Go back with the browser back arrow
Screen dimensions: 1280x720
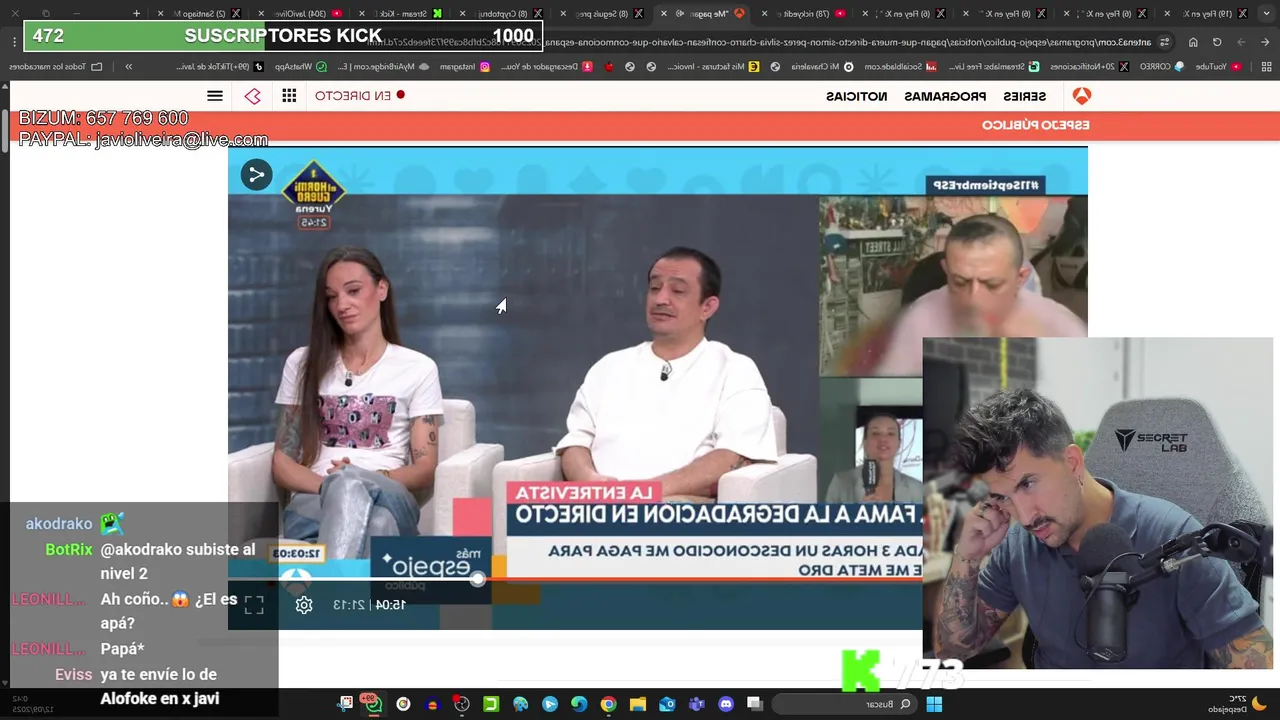(1265, 42)
